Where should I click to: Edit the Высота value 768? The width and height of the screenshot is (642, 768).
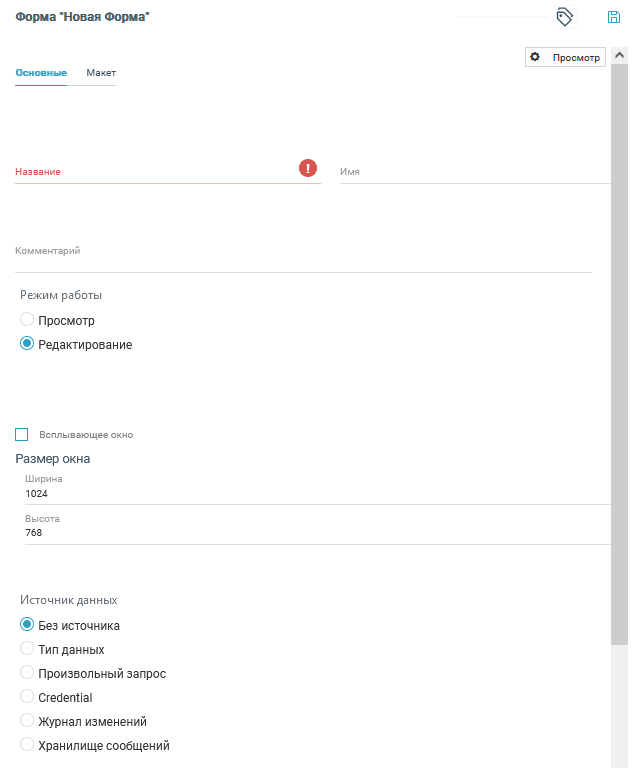(x=300, y=533)
